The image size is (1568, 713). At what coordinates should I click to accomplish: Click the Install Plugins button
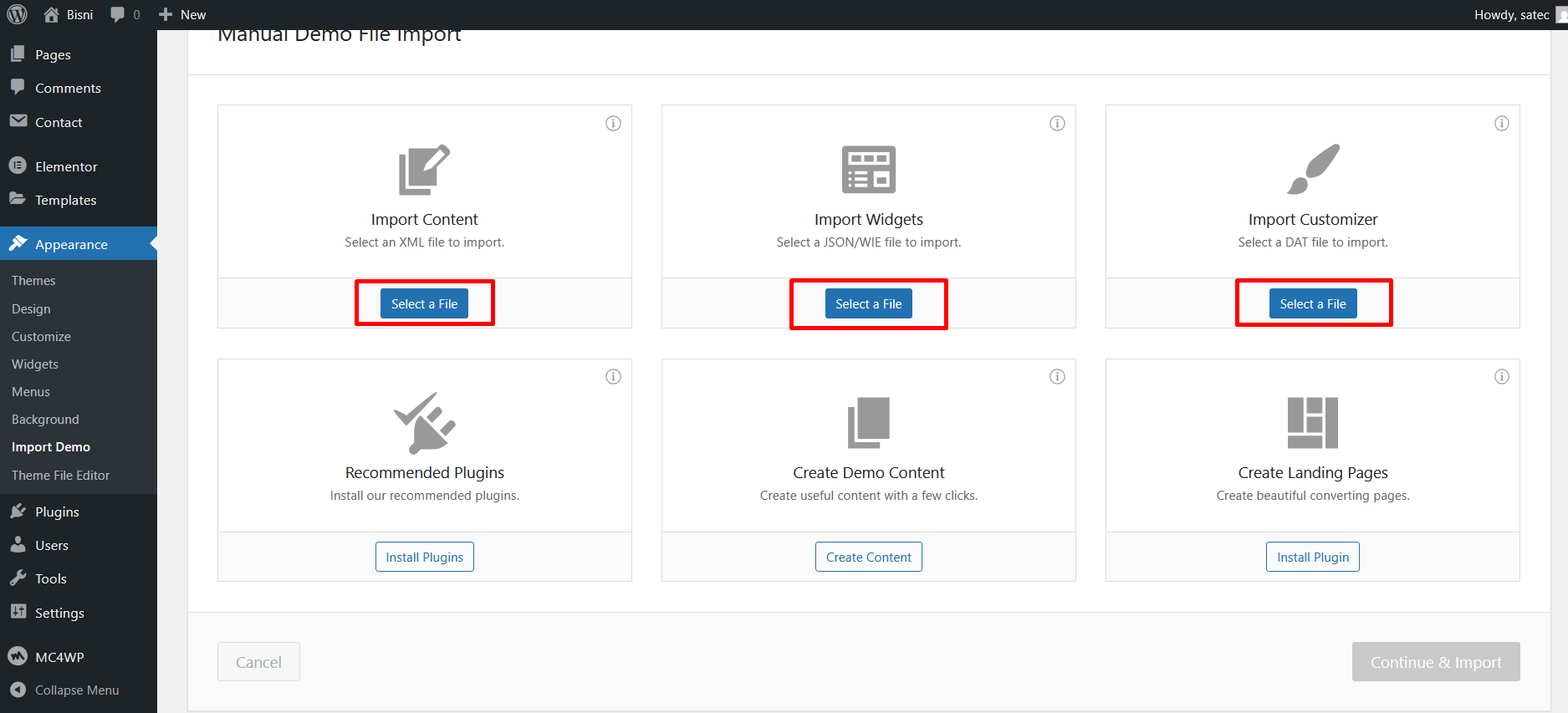click(425, 557)
